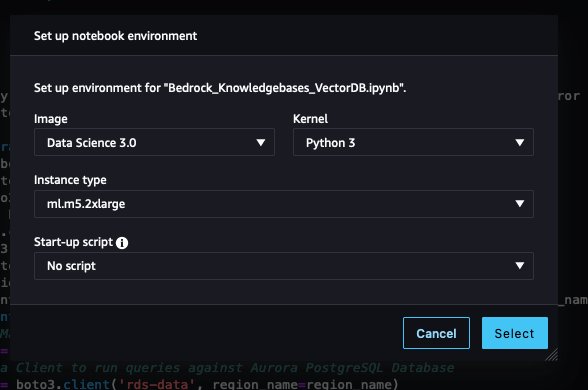The image size is (588, 390).
Task: Click the 'Image' field label
Action: [51, 119]
